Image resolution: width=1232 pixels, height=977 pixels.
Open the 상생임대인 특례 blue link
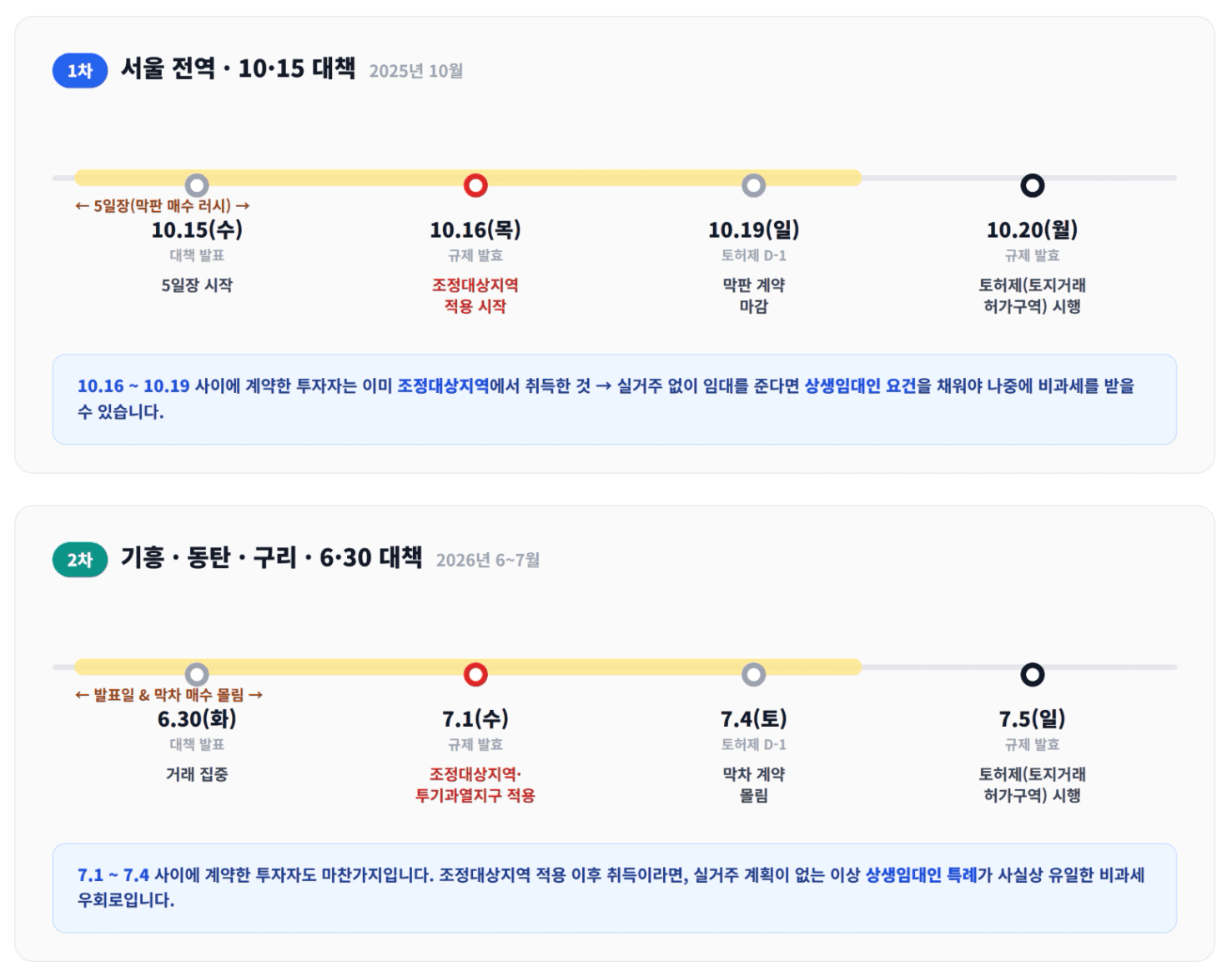[x=921, y=874]
